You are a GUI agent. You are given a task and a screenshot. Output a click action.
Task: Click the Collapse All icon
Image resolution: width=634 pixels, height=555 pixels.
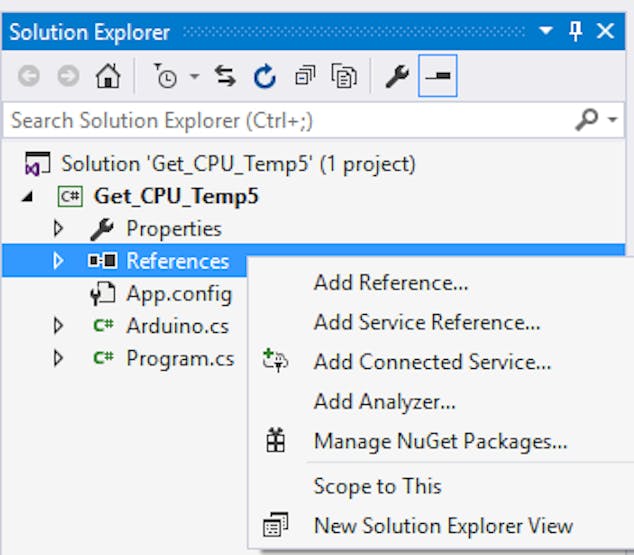[304, 77]
